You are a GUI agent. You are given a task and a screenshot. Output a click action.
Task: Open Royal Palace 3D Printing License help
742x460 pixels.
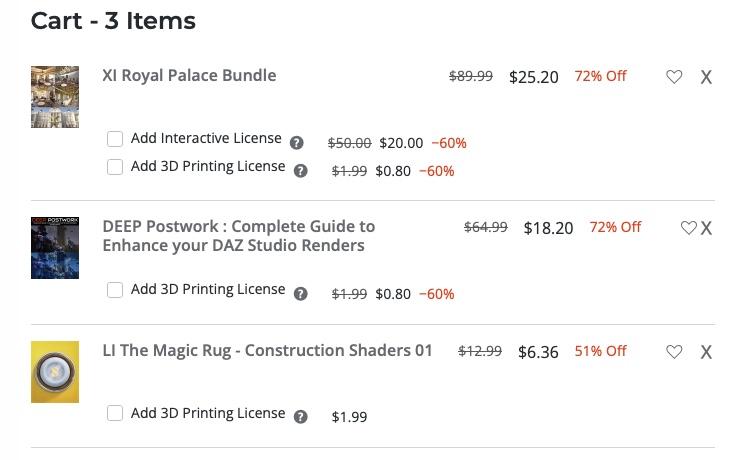pos(300,171)
